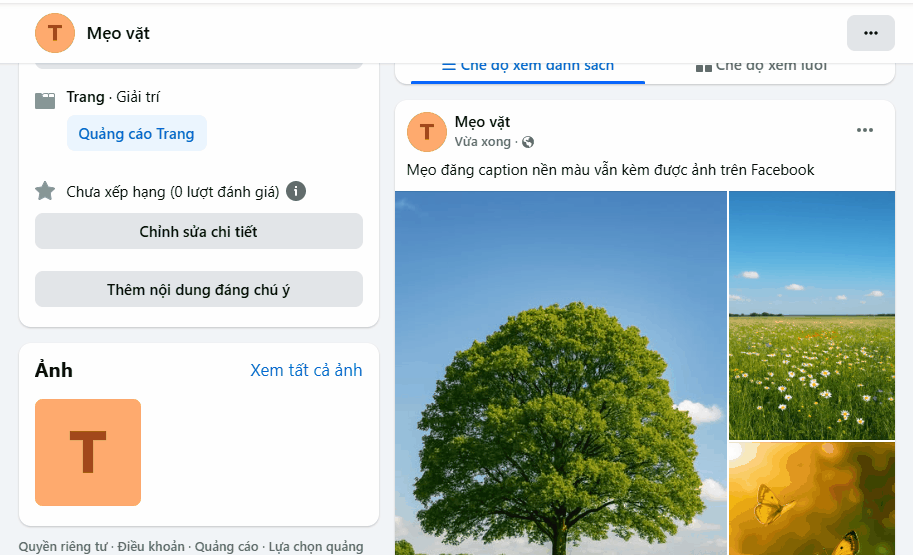913x555 pixels.
Task: Open the Quảng cáo footer link
Action: [227, 547]
